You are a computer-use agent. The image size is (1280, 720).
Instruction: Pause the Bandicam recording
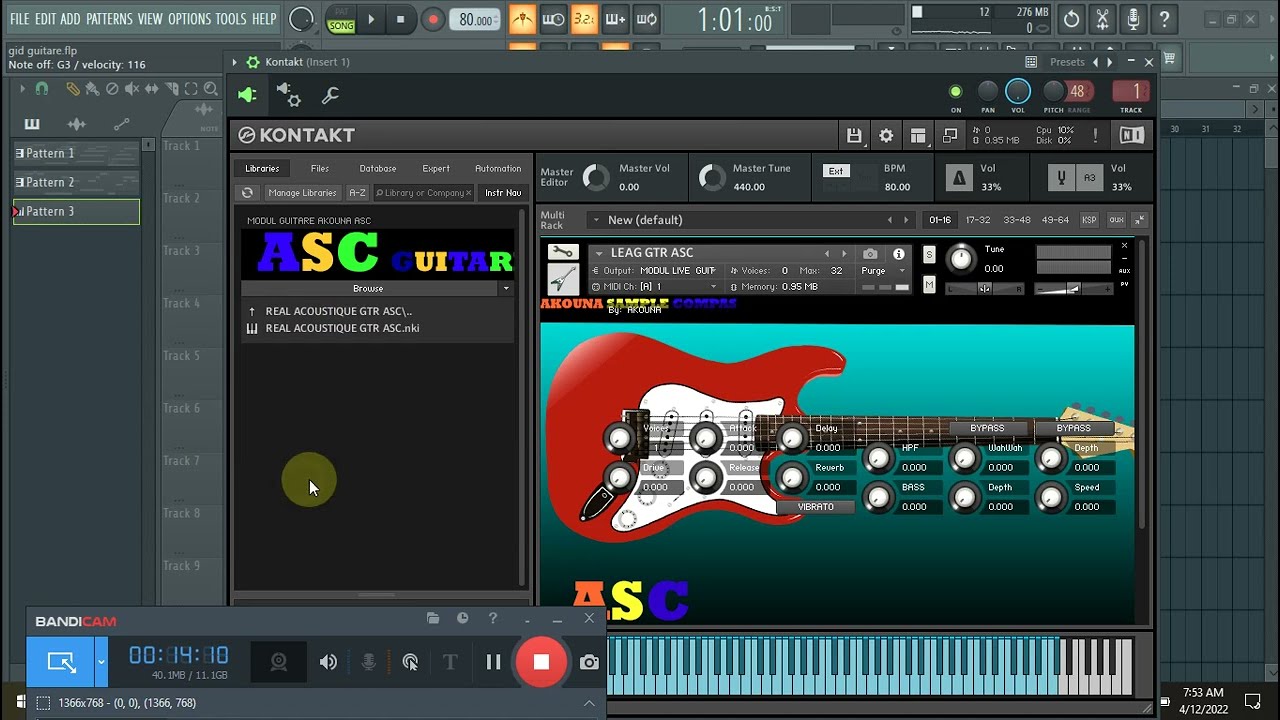pos(493,662)
